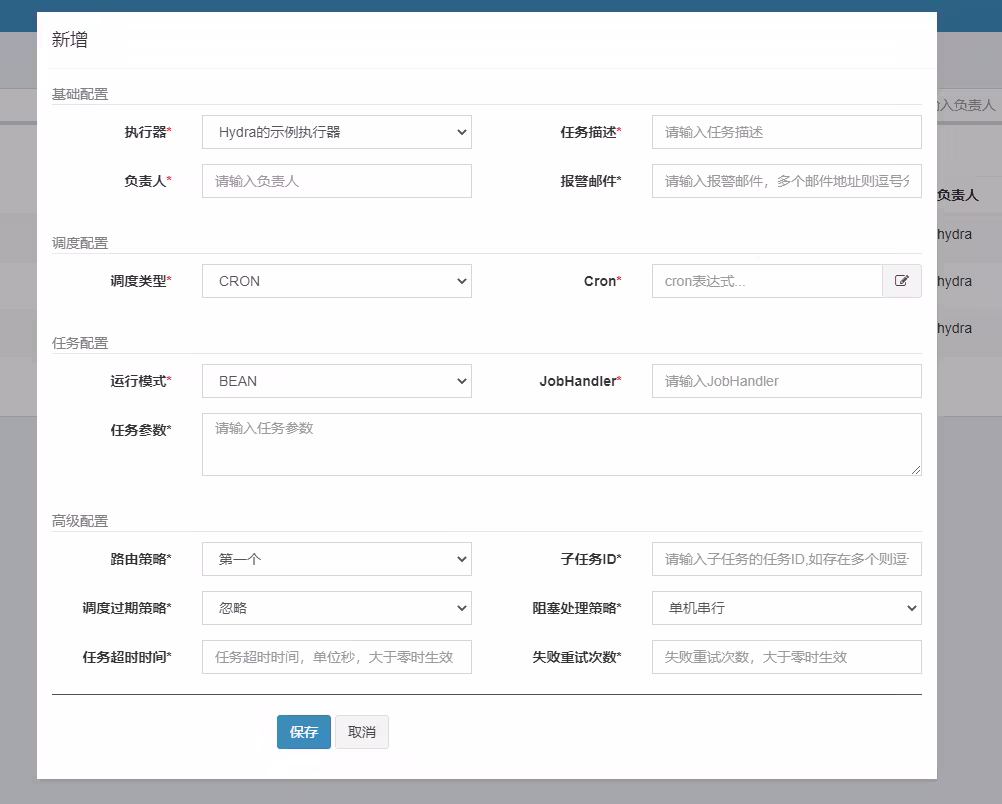
Task: Click the 新增 dialog title
Action: (70, 40)
